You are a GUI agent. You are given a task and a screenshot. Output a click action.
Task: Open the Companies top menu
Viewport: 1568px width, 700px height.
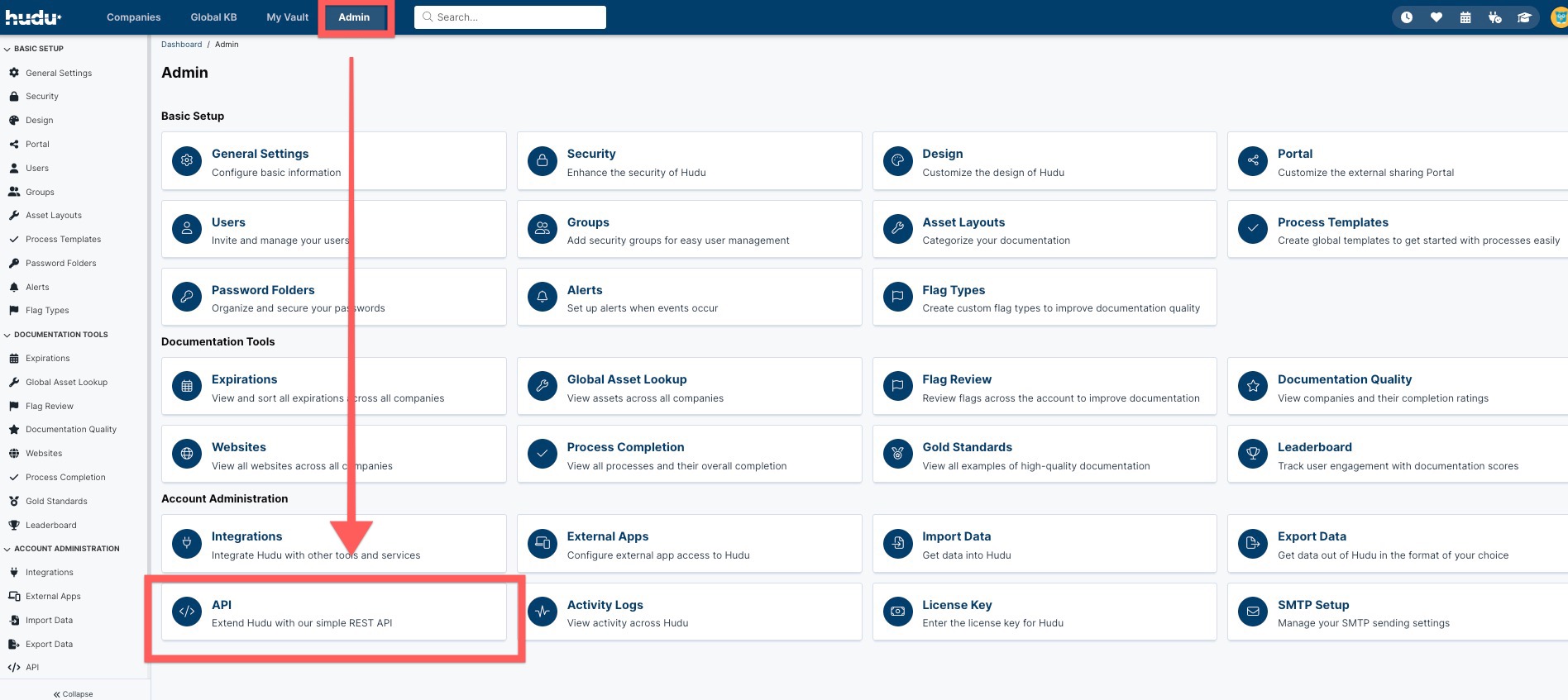(134, 17)
